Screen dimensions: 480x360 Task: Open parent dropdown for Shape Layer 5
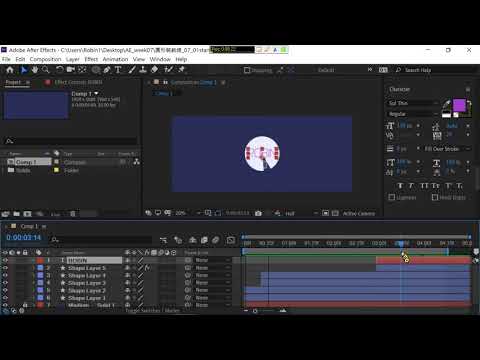[213, 268]
